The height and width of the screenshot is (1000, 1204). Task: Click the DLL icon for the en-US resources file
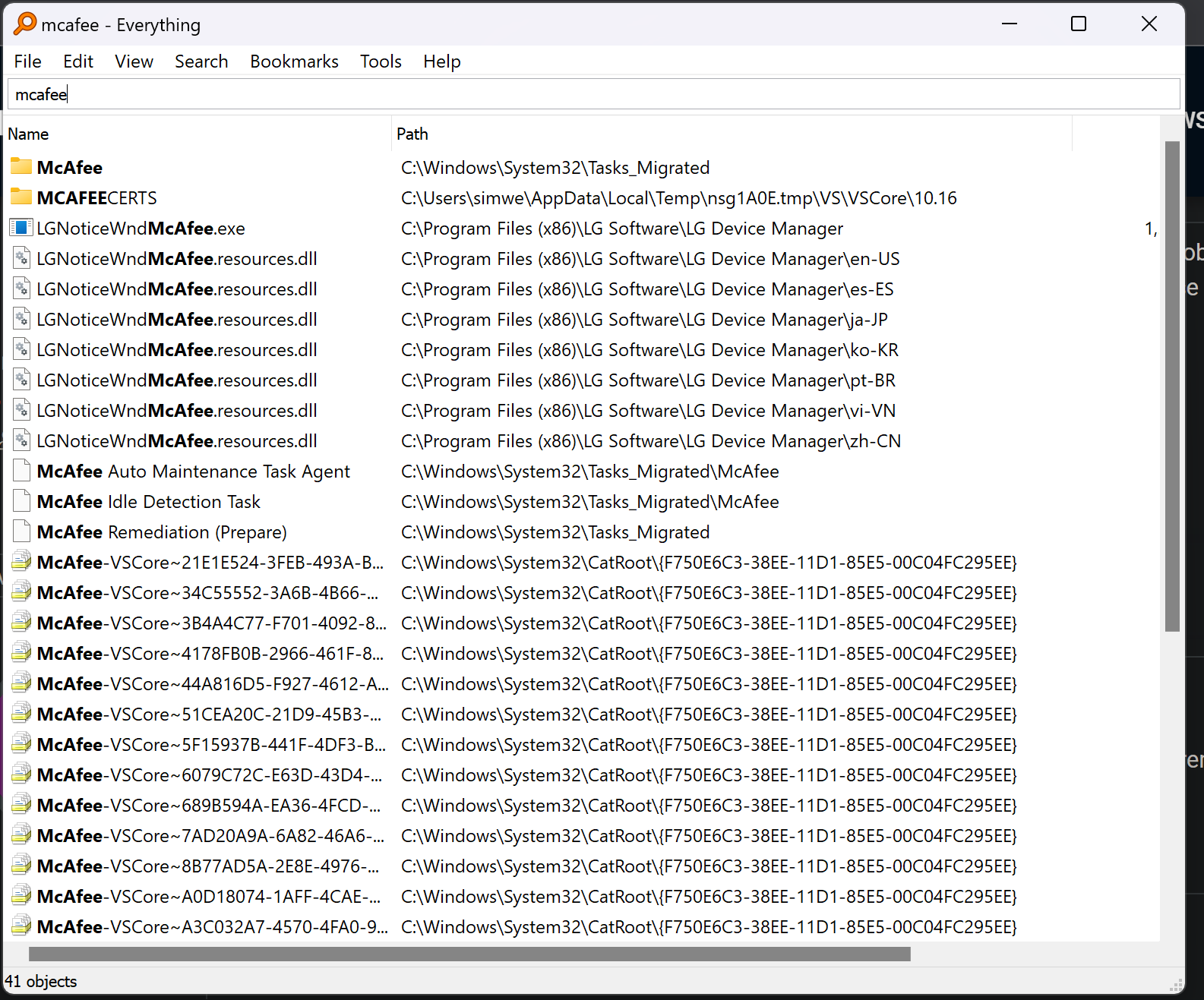tap(21, 257)
